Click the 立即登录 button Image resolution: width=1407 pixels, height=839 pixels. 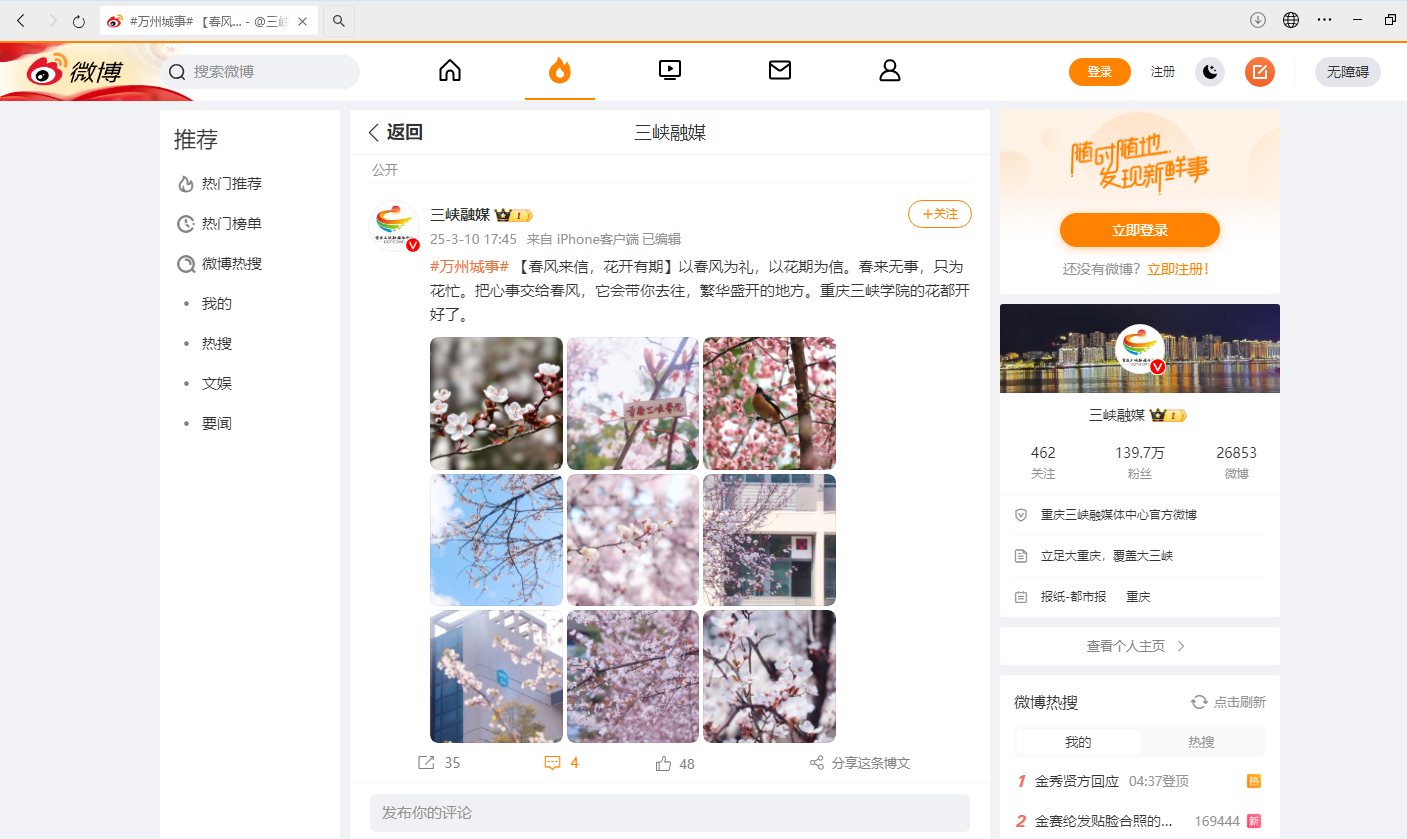(1139, 230)
